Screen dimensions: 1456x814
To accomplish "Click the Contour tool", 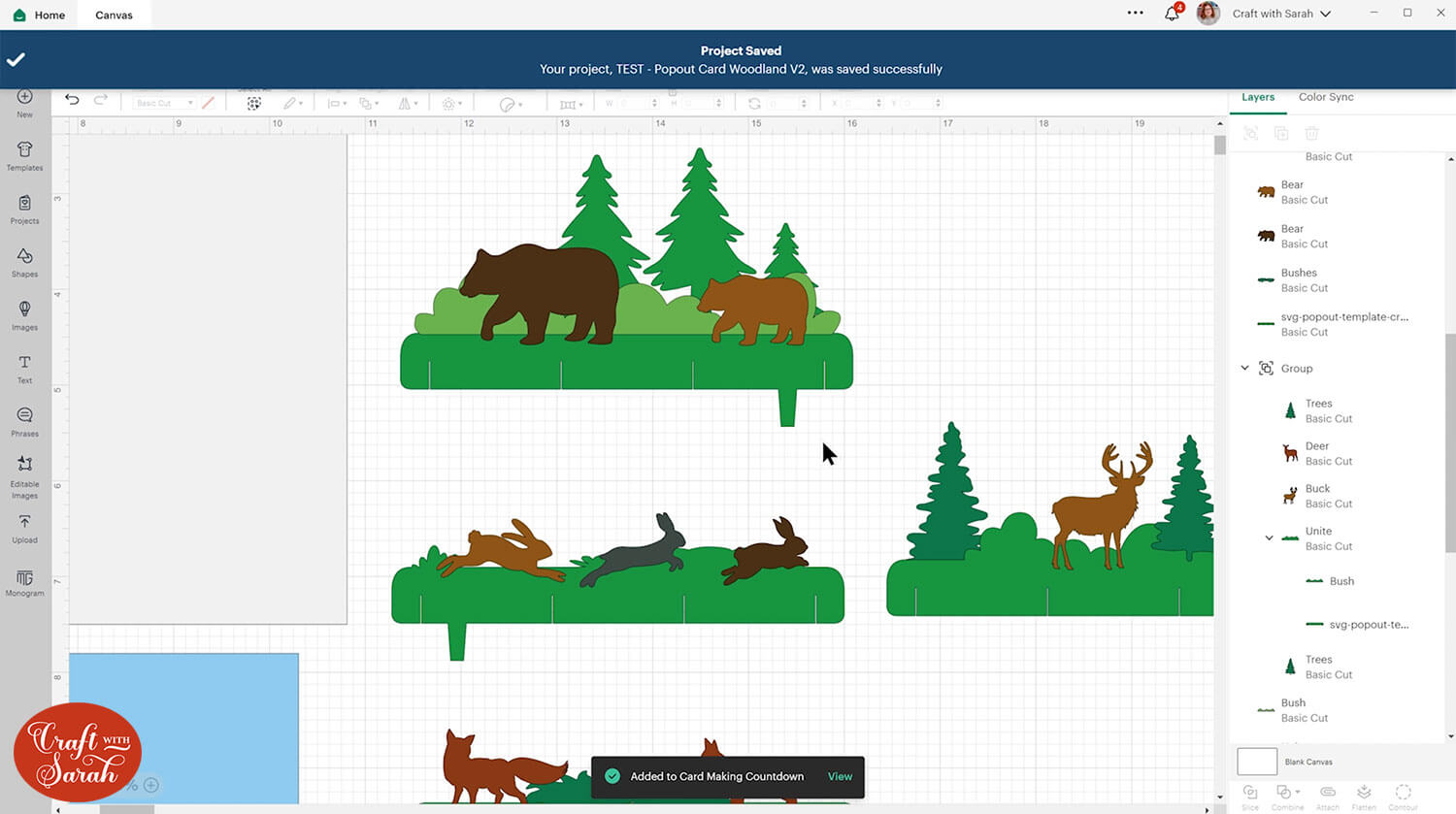I will [x=1404, y=797].
